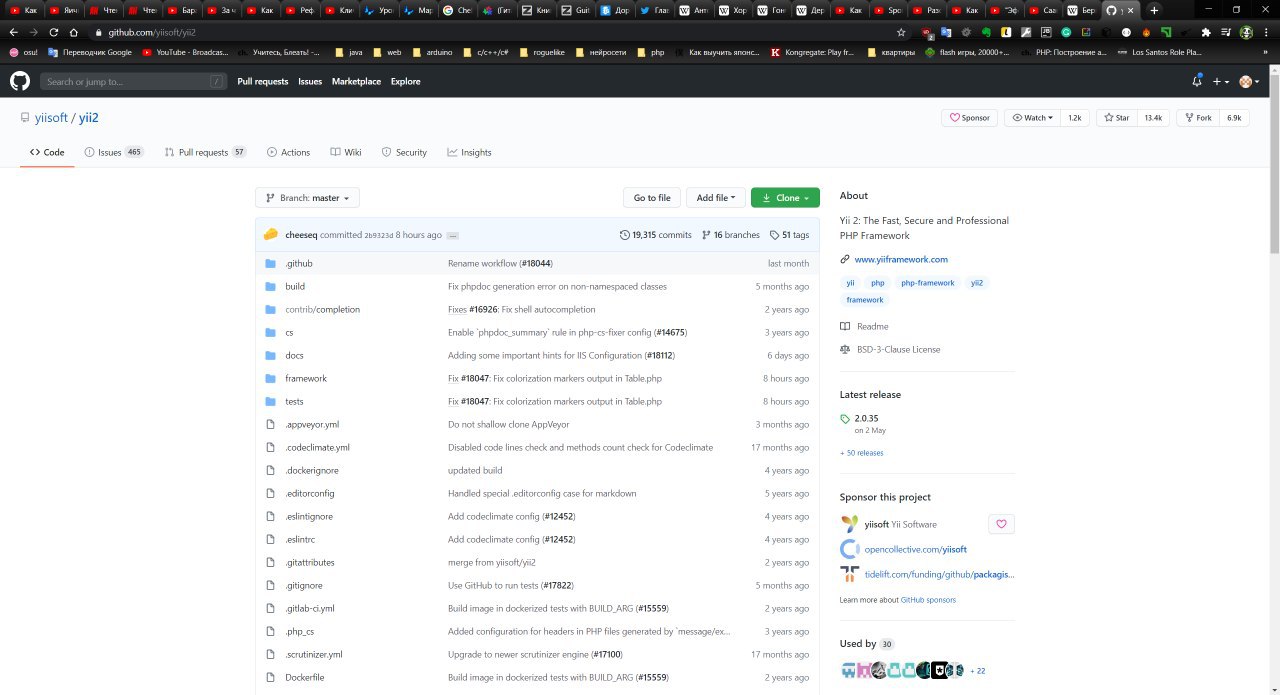Click the folder icon beside .github
Screen dimensions: 1280x695
point(270,263)
